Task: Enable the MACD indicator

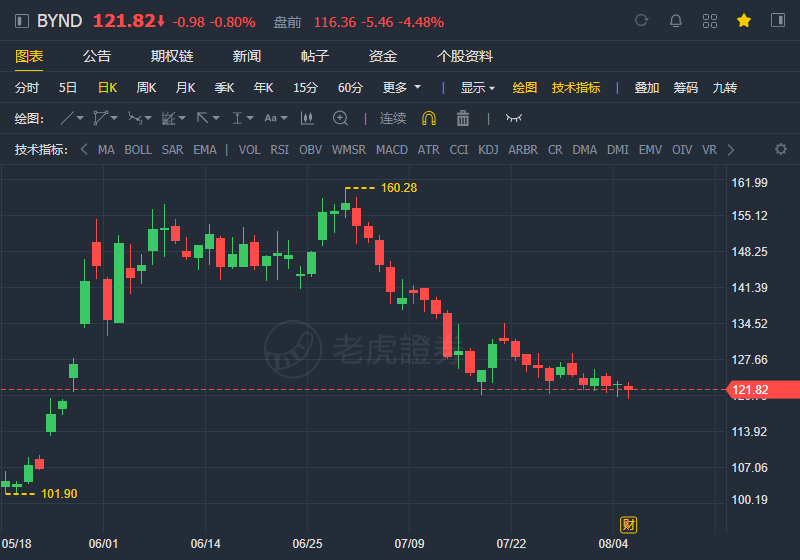Action: [392, 149]
